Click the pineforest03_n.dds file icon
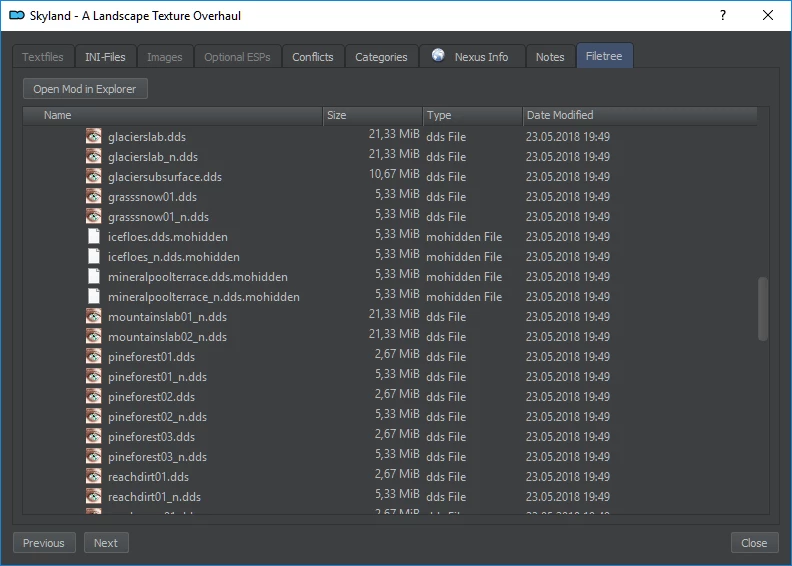The image size is (792, 566). click(93, 456)
